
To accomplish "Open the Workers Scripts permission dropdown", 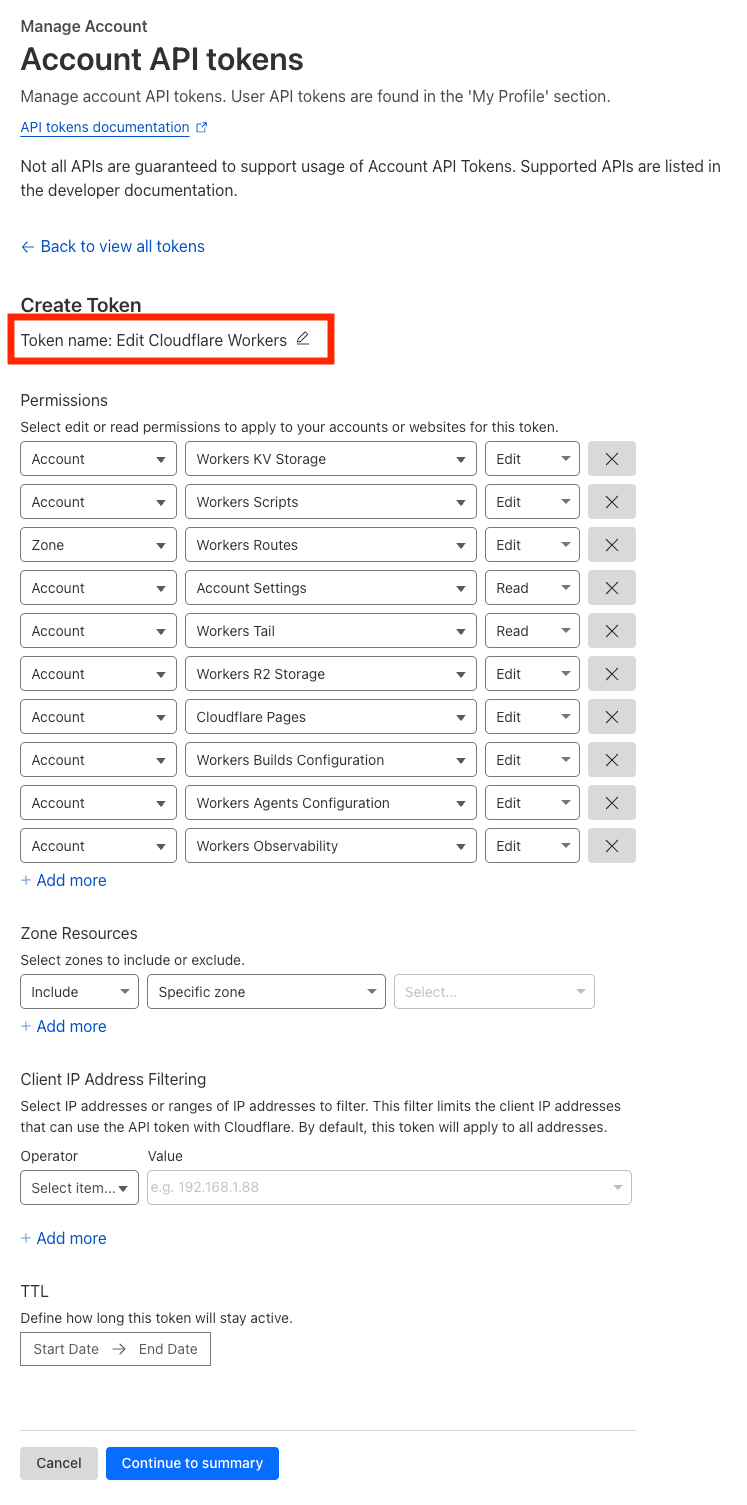I will tap(331, 502).
